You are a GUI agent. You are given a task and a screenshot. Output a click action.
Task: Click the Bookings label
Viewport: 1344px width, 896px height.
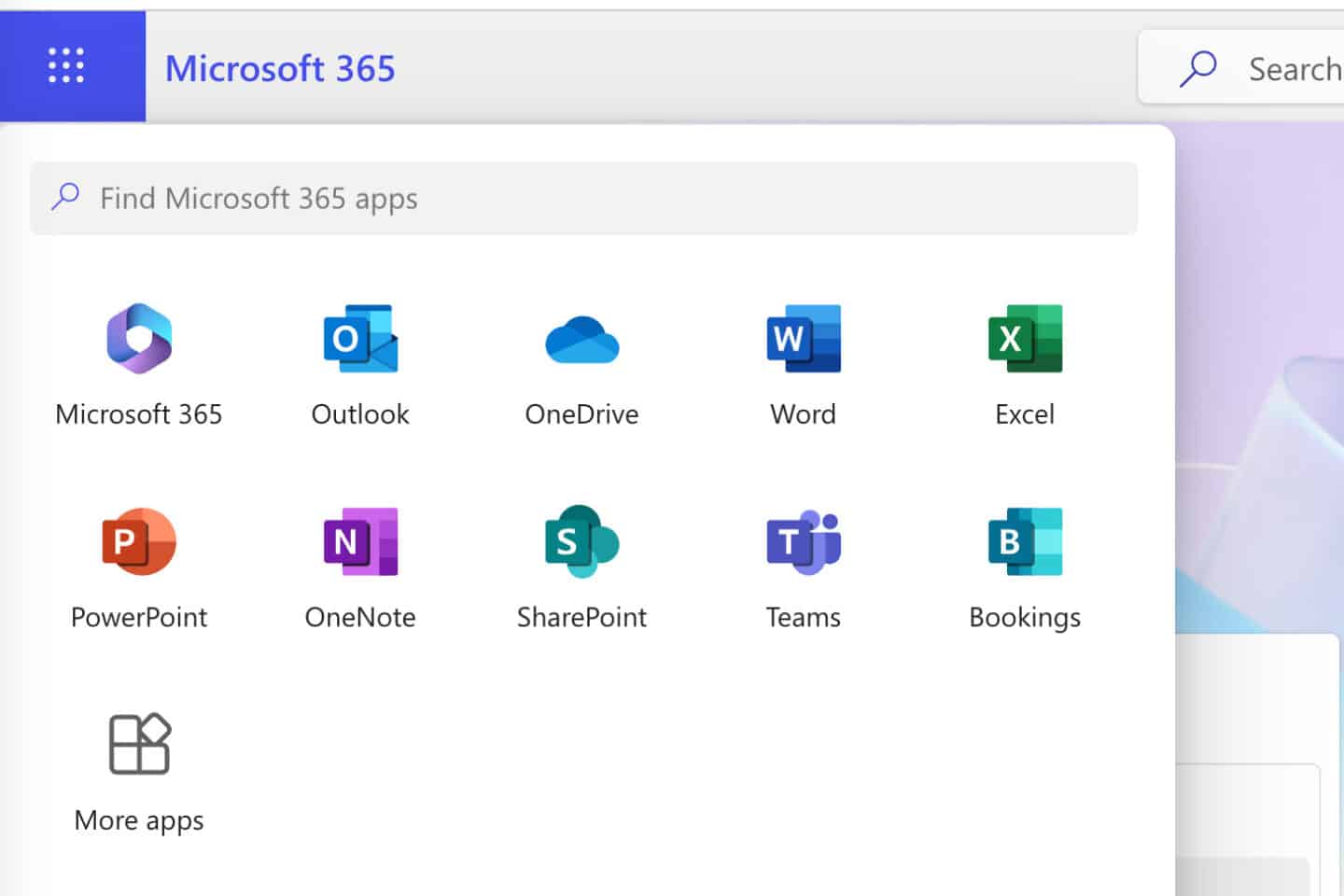(x=1024, y=616)
